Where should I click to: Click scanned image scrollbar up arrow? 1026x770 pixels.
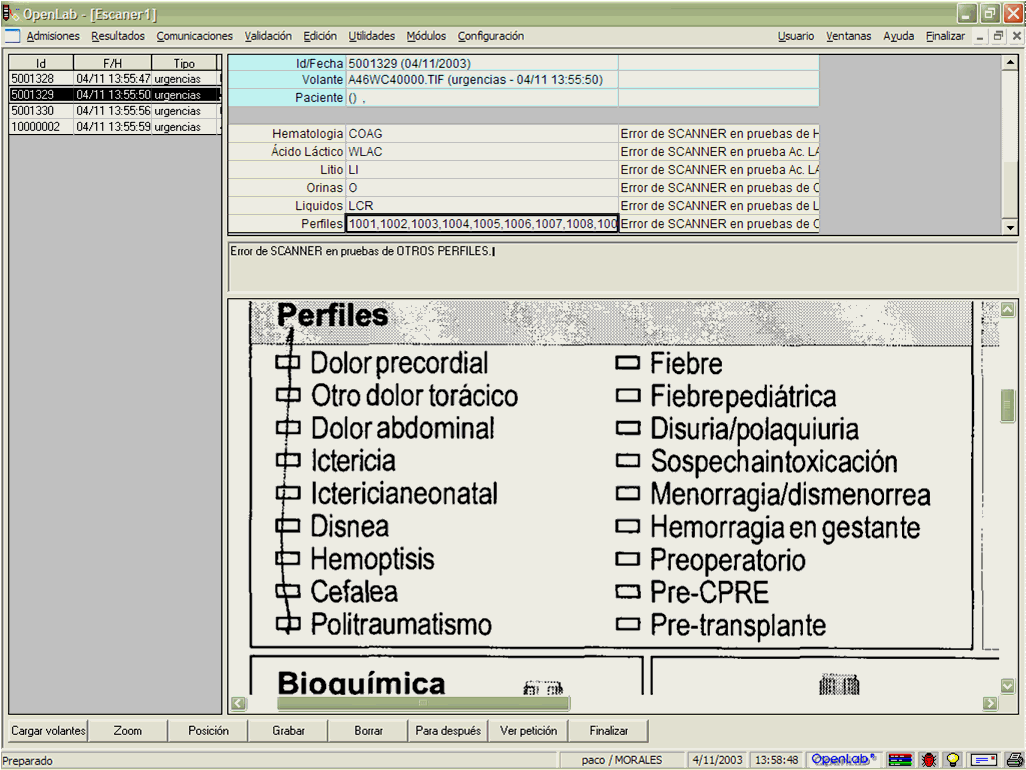[1007, 310]
